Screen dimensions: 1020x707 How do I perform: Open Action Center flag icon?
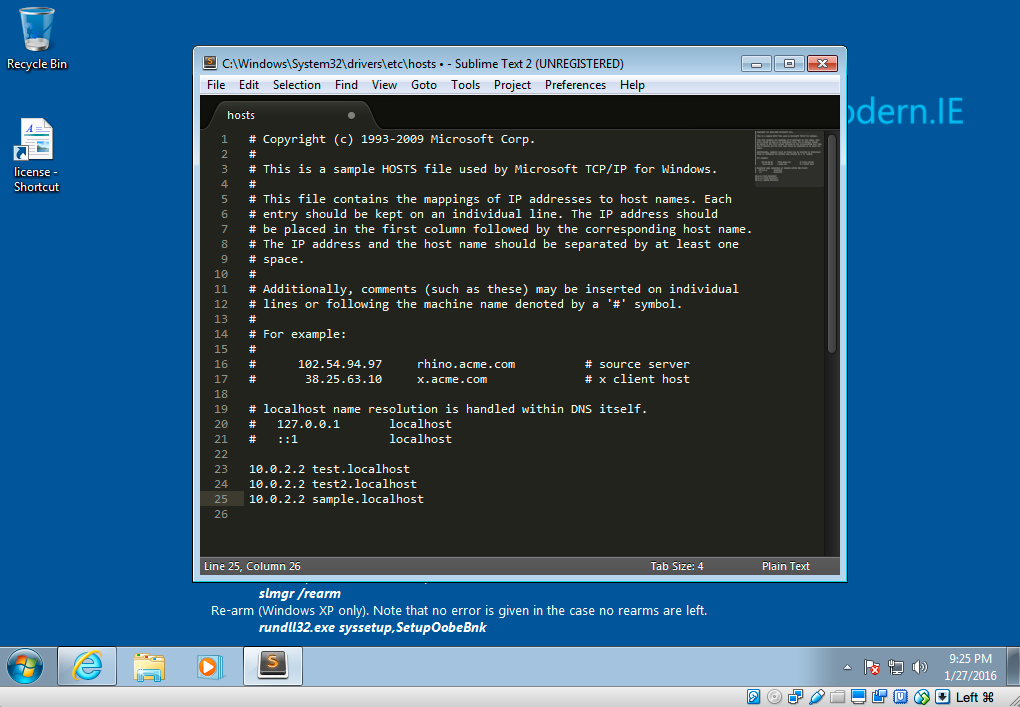[x=872, y=667]
